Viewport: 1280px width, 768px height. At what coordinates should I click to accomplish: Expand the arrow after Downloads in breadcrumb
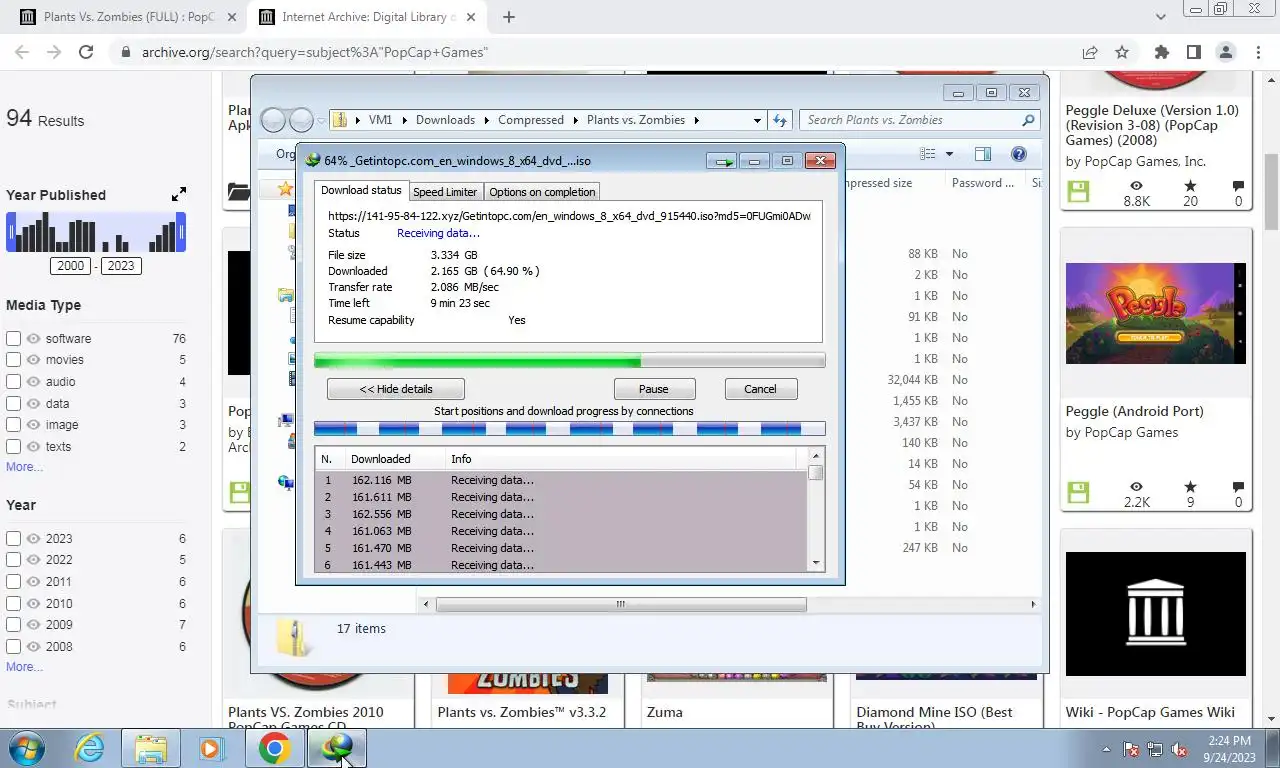(487, 120)
